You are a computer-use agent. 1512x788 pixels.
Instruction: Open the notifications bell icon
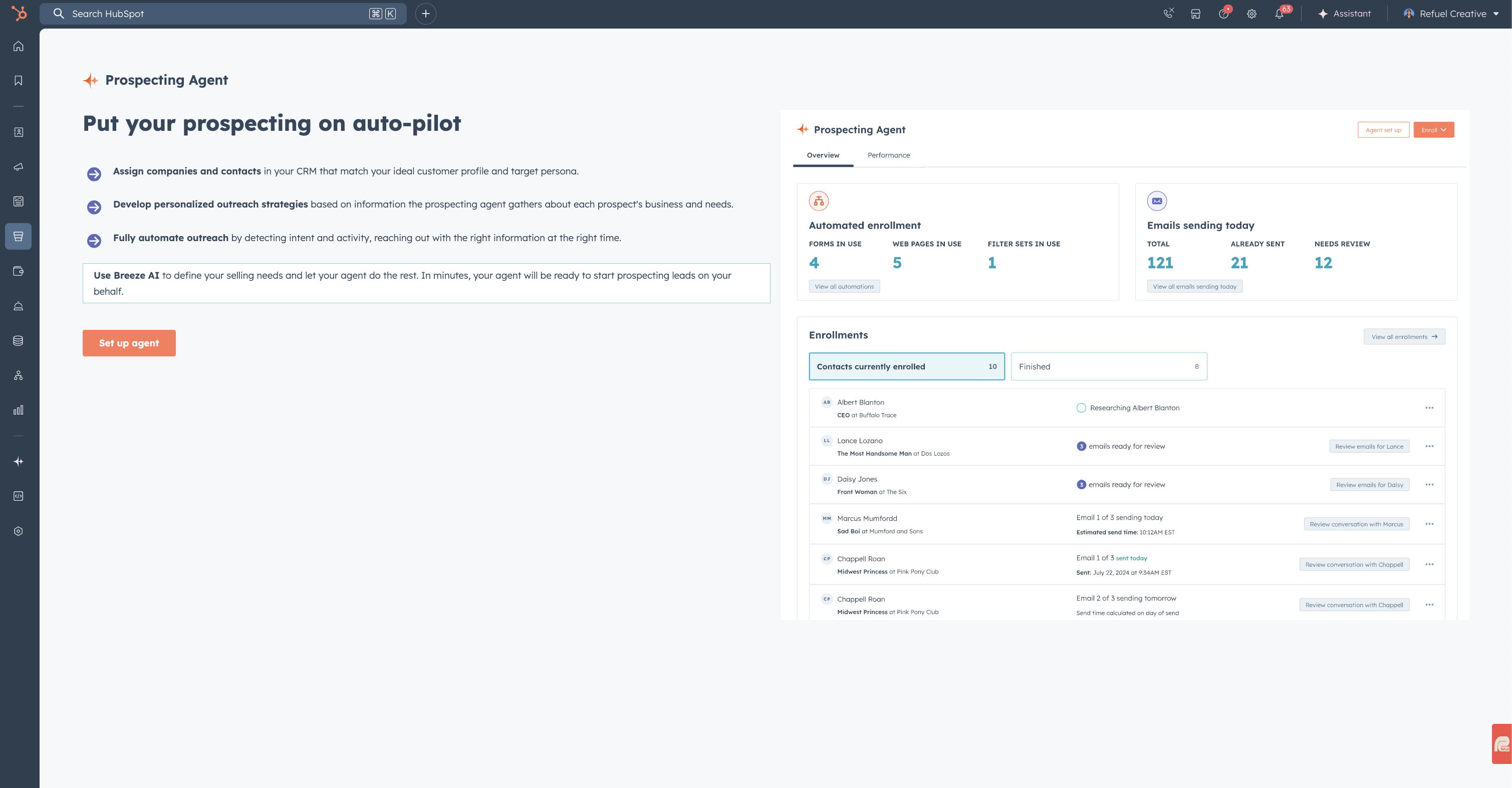[1279, 14]
